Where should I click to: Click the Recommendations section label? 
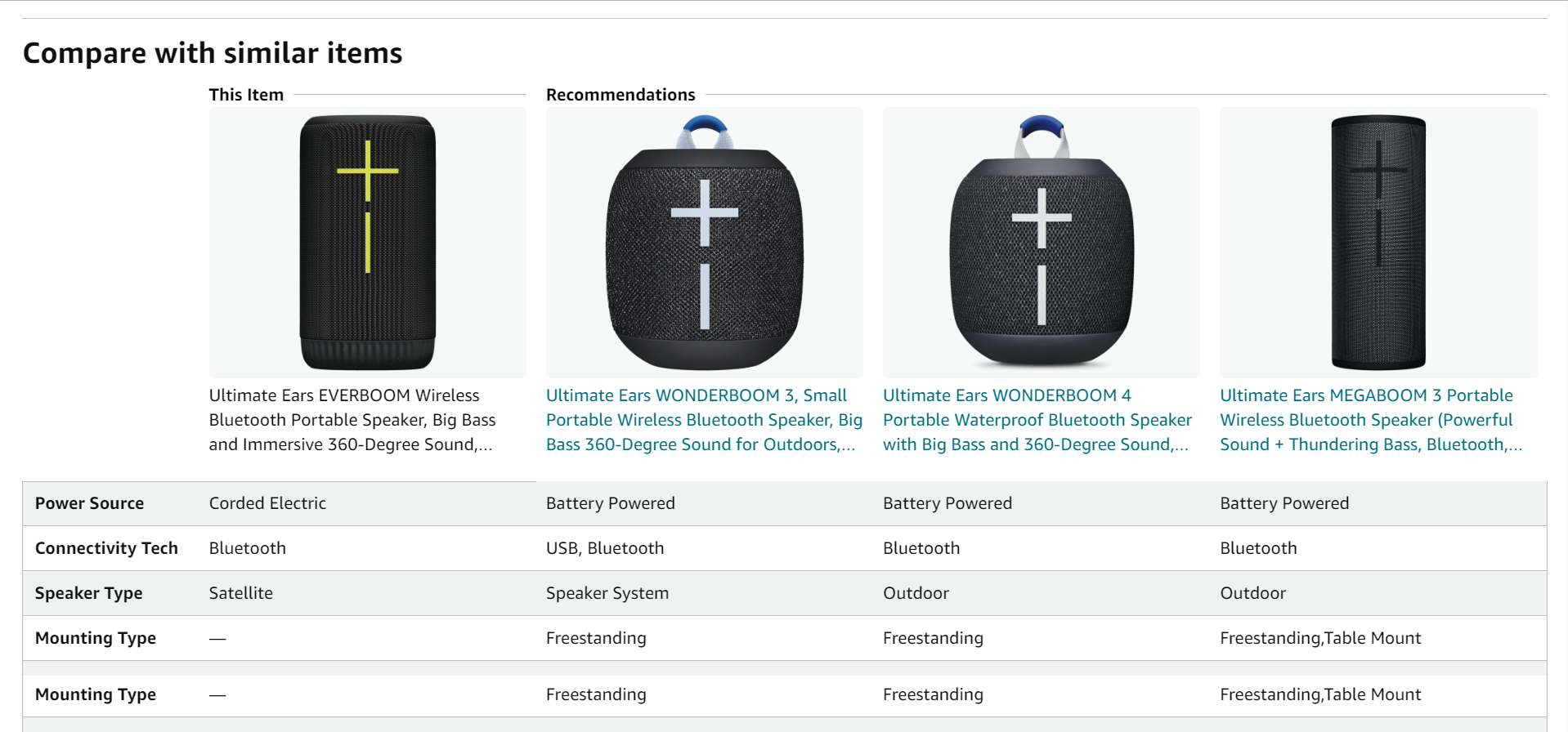[620, 95]
